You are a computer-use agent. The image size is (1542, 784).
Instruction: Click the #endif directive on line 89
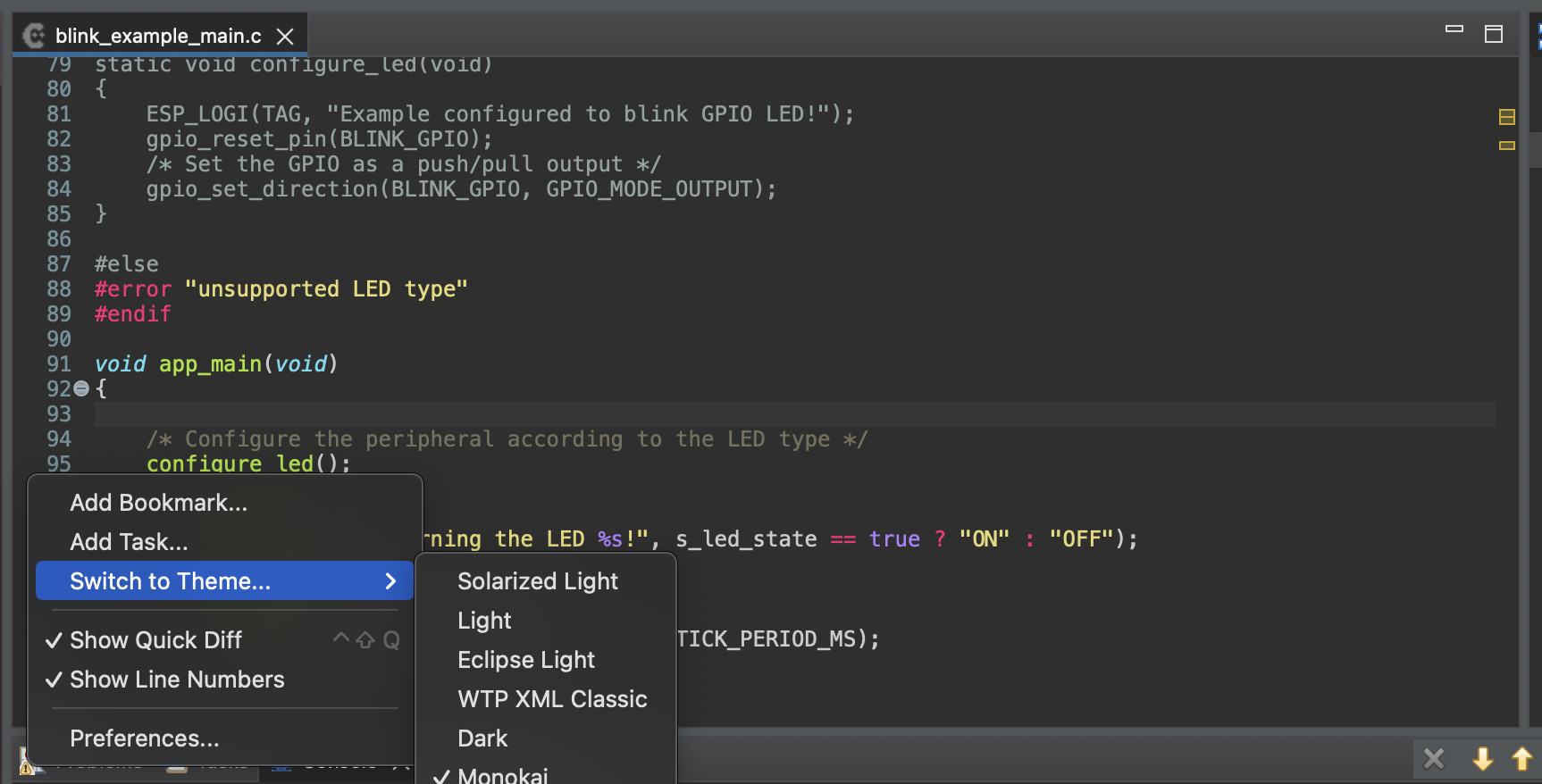(132, 314)
